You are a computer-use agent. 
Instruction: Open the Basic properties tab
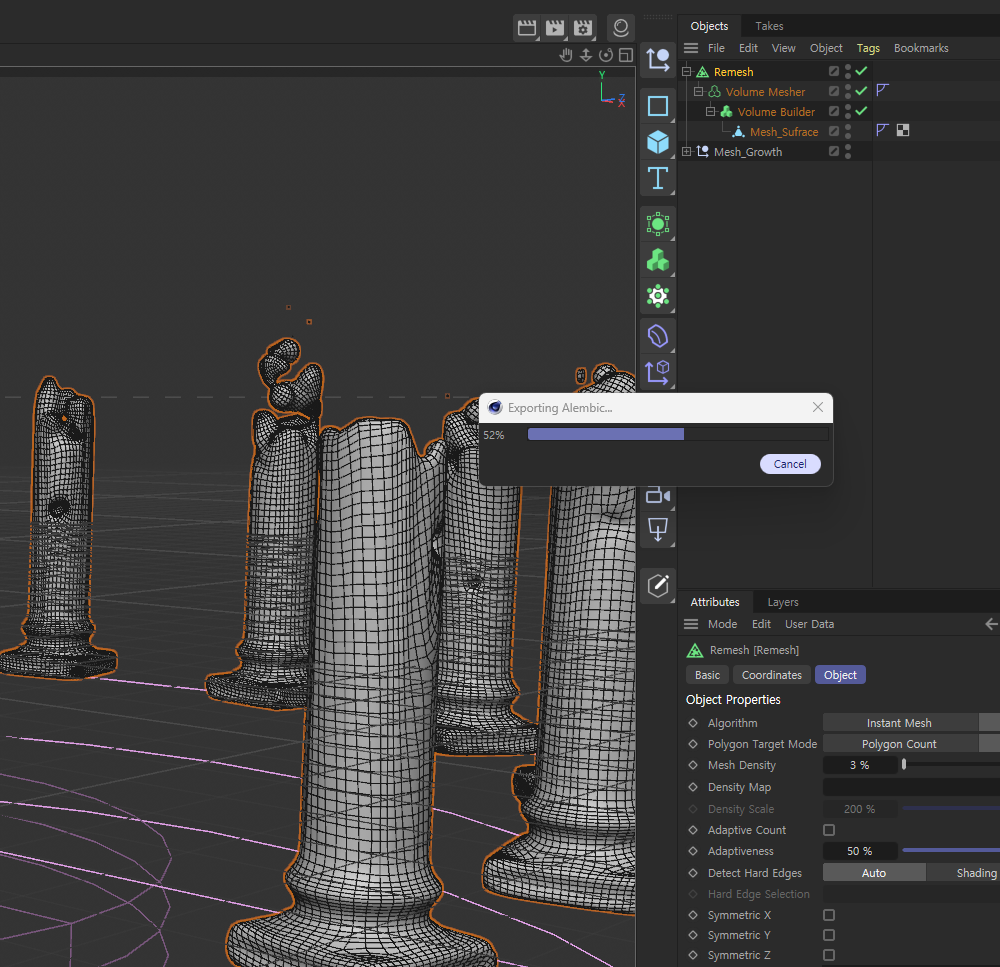coord(707,675)
